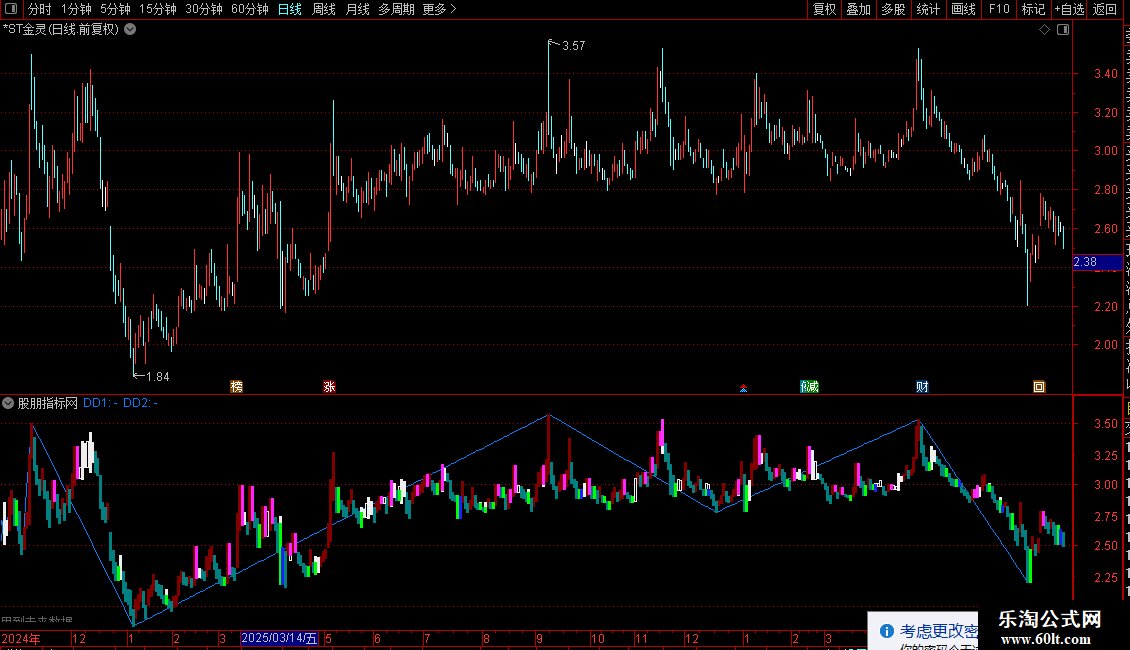Click the diamond icon in chart corner
Image resolution: width=1130 pixels, height=650 pixels.
1044,30
